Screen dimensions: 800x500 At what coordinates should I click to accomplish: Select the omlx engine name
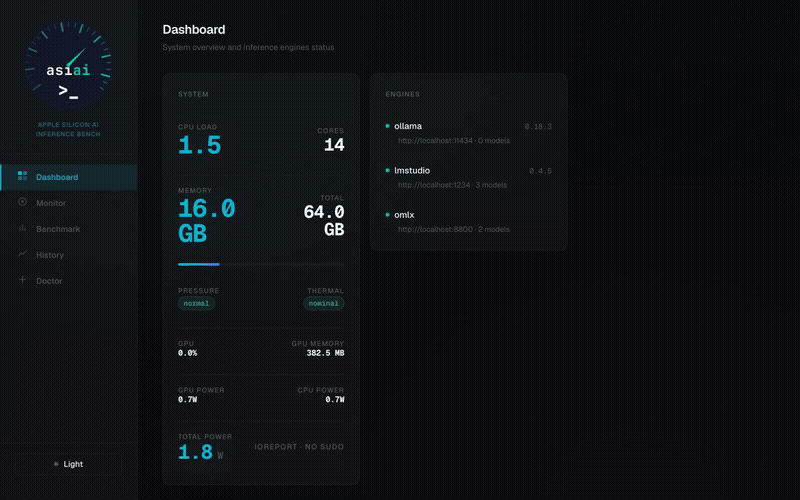404,215
